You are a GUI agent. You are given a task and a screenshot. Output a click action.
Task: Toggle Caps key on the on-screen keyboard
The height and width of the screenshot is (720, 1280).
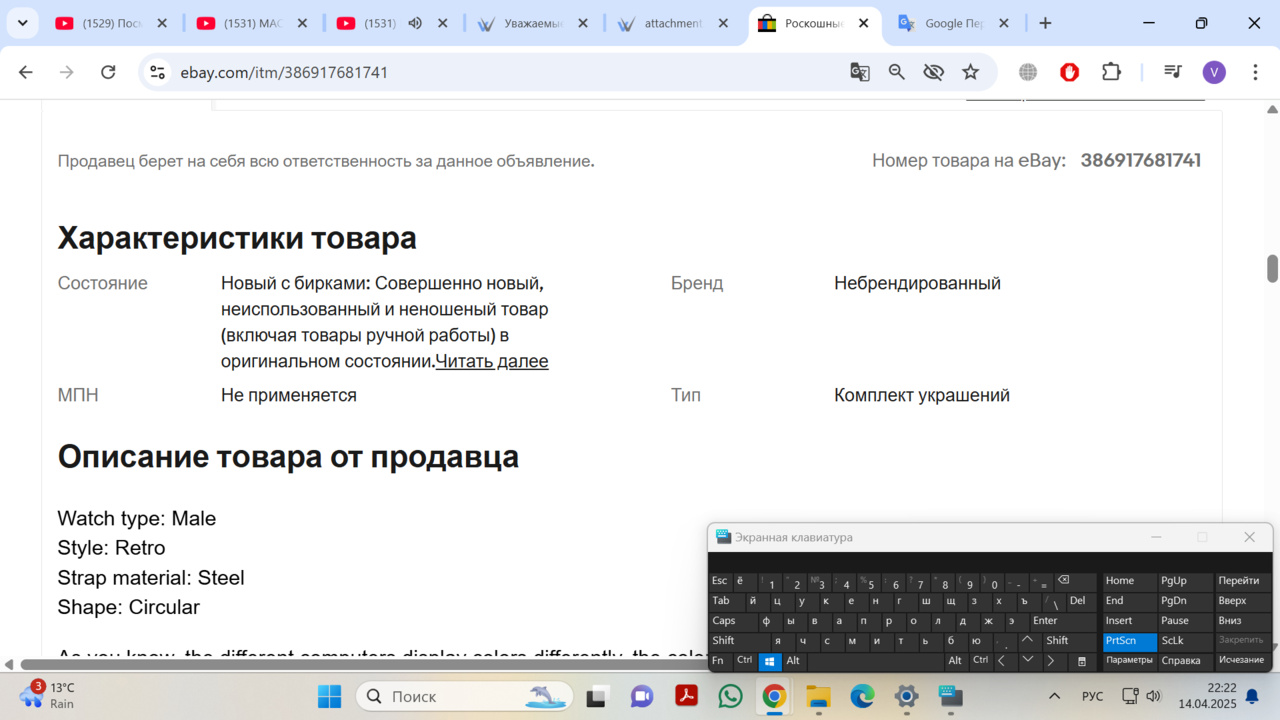(724, 621)
